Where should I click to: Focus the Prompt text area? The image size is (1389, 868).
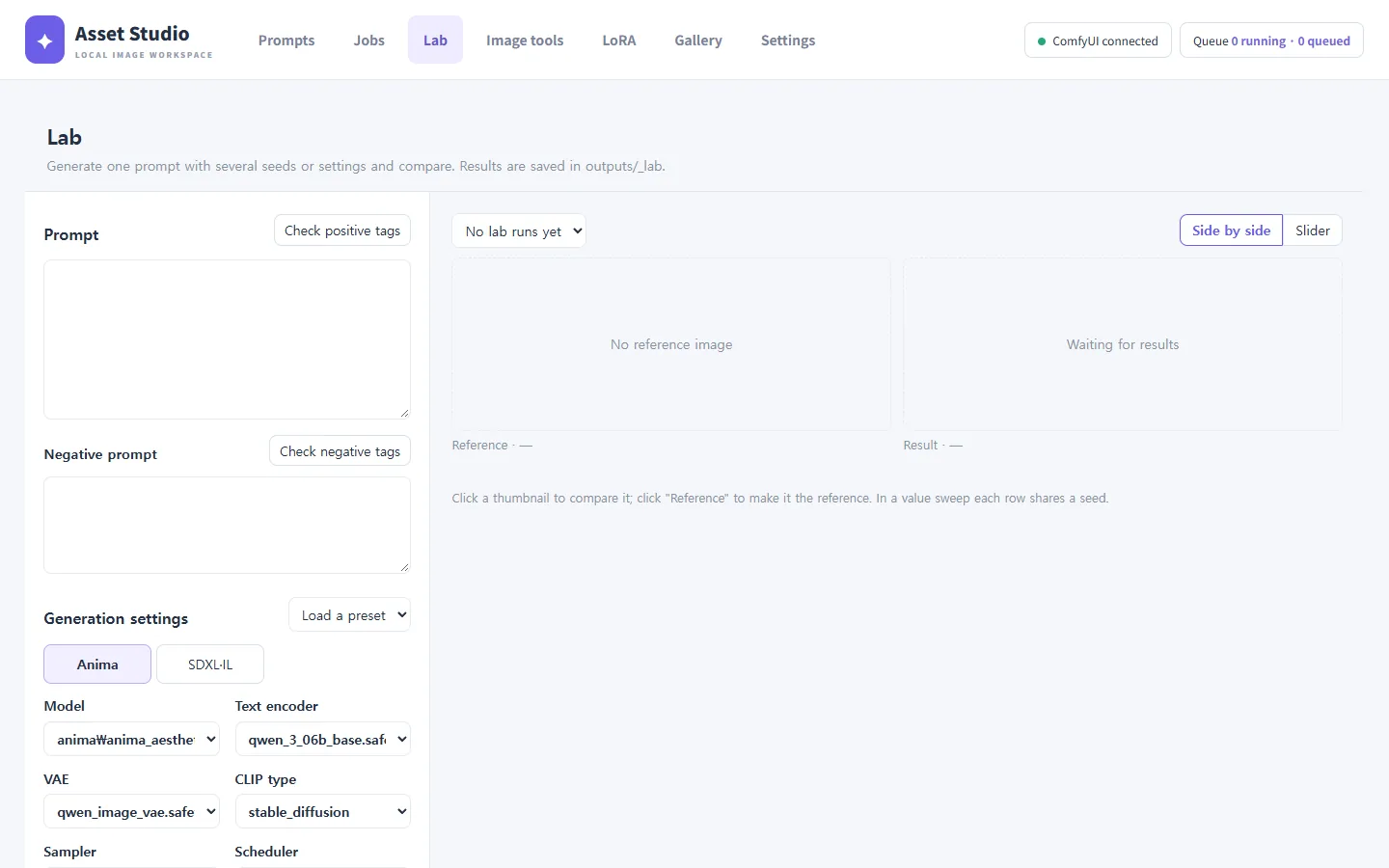pyautogui.click(x=228, y=339)
